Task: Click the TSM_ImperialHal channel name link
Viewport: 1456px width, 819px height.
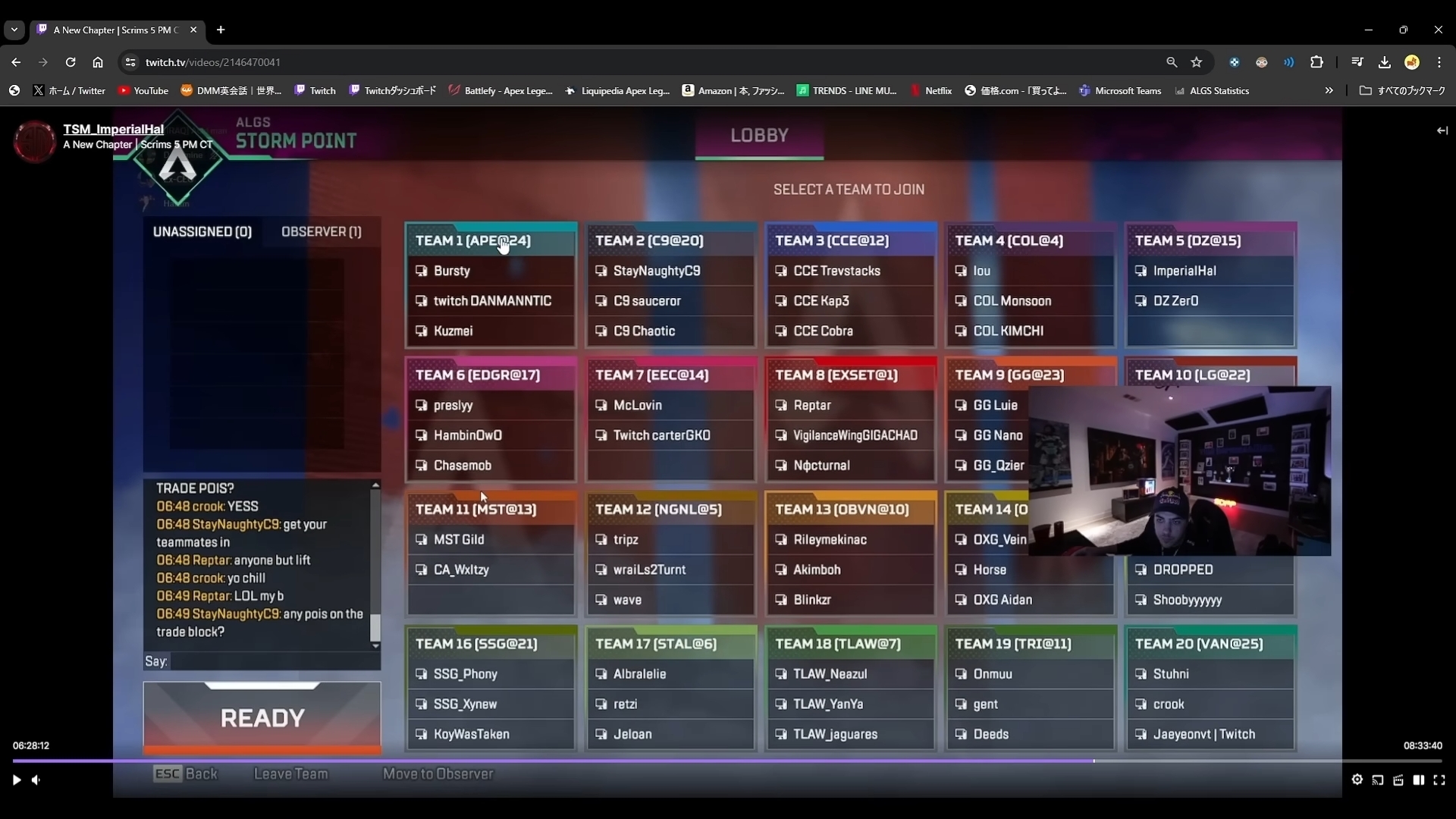Action: [x=113, y=129]
